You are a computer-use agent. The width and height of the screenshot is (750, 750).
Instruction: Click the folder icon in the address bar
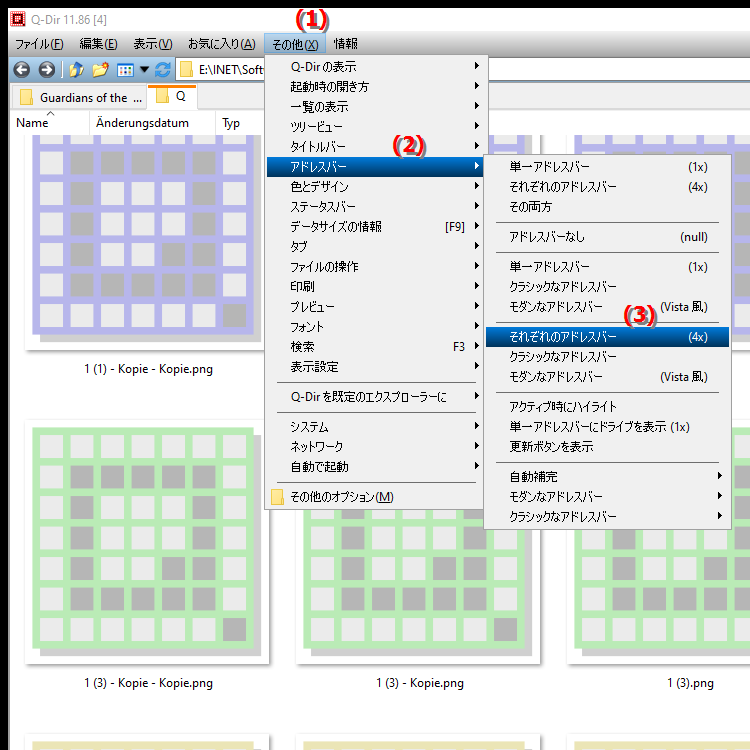tap(186, 70)
